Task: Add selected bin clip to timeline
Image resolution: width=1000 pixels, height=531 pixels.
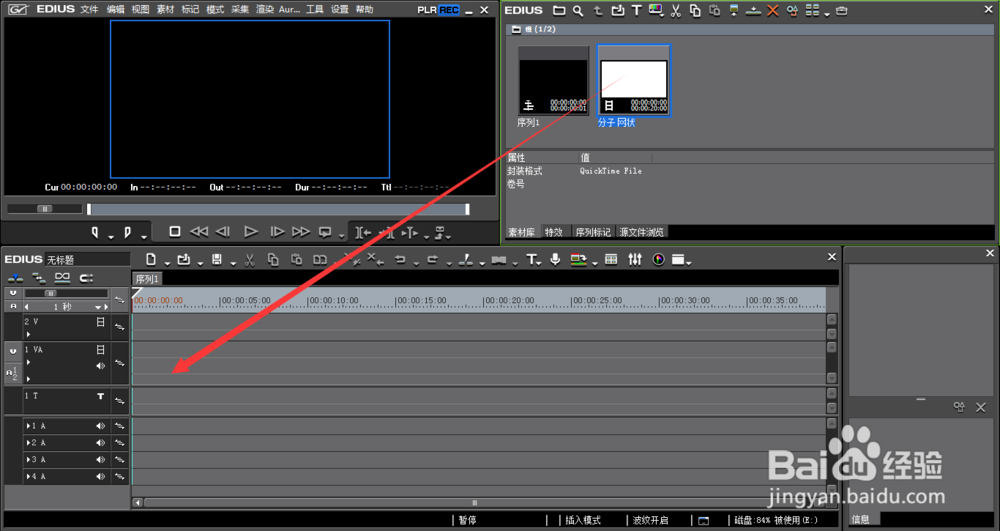Action: tap(753, 10)
